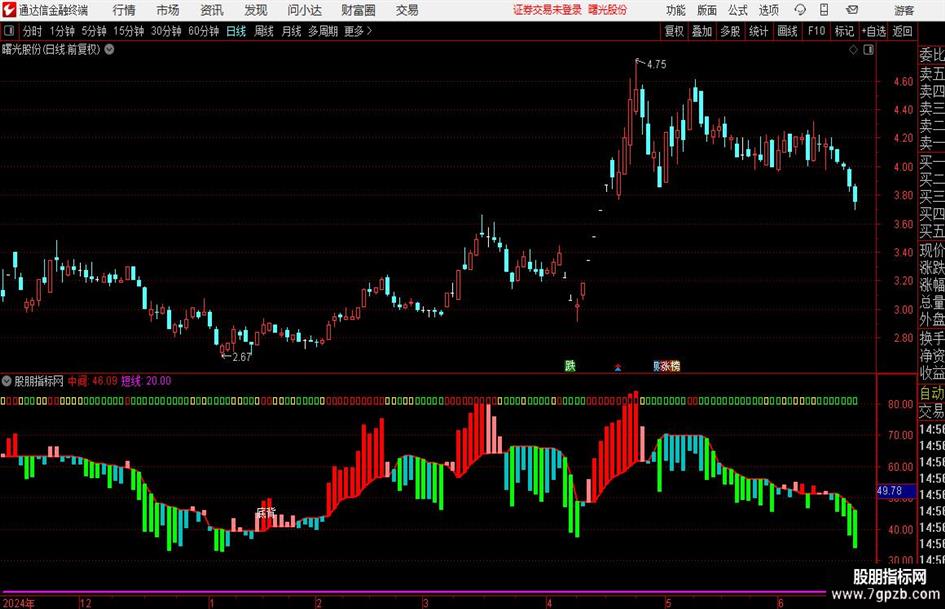The width and height of the screenshot is (945, 609).
Task: Click the 跌 marker on the chart
Action: [570, 365]
